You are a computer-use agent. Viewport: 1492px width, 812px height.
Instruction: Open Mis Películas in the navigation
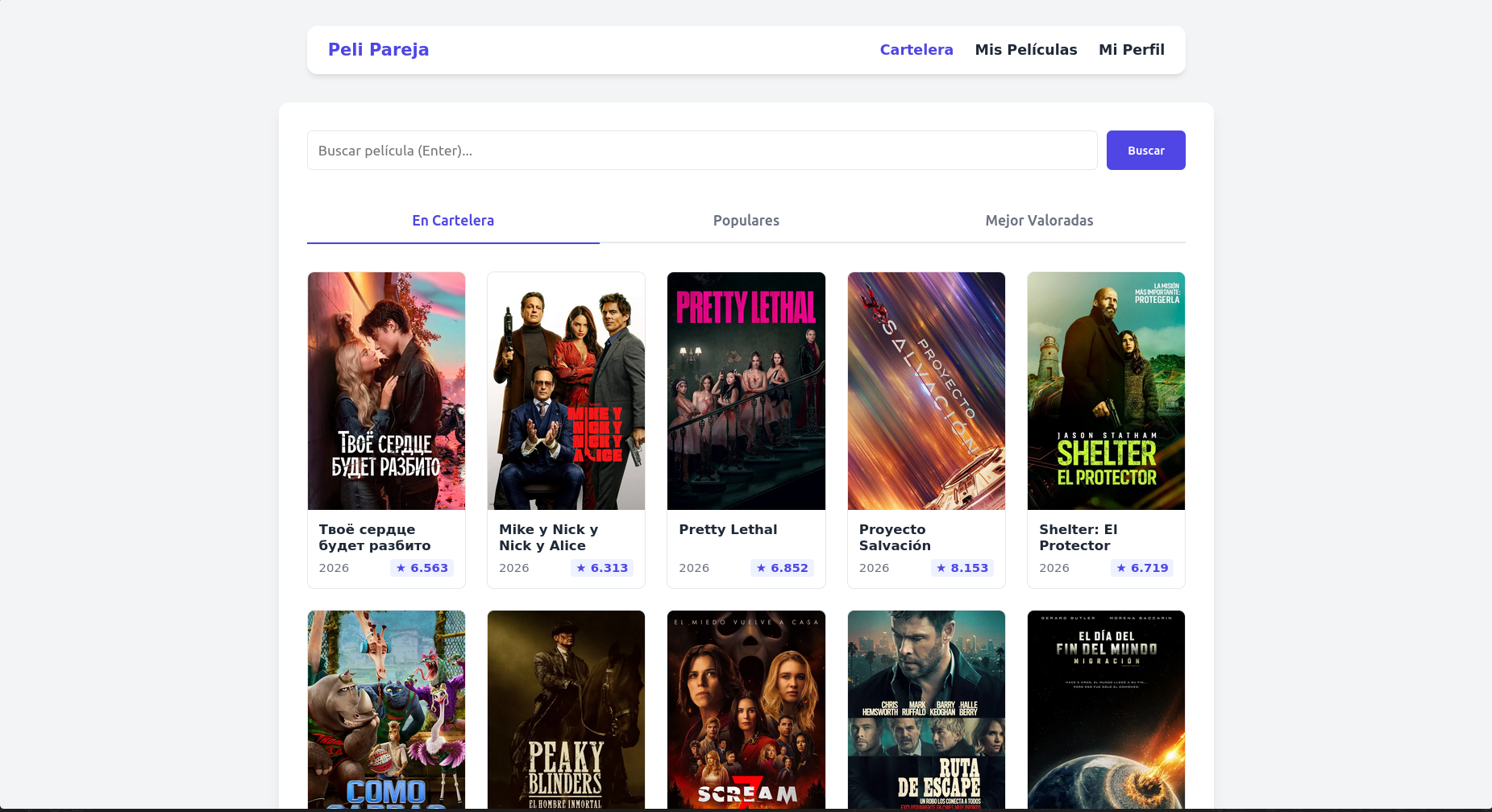1026,50
